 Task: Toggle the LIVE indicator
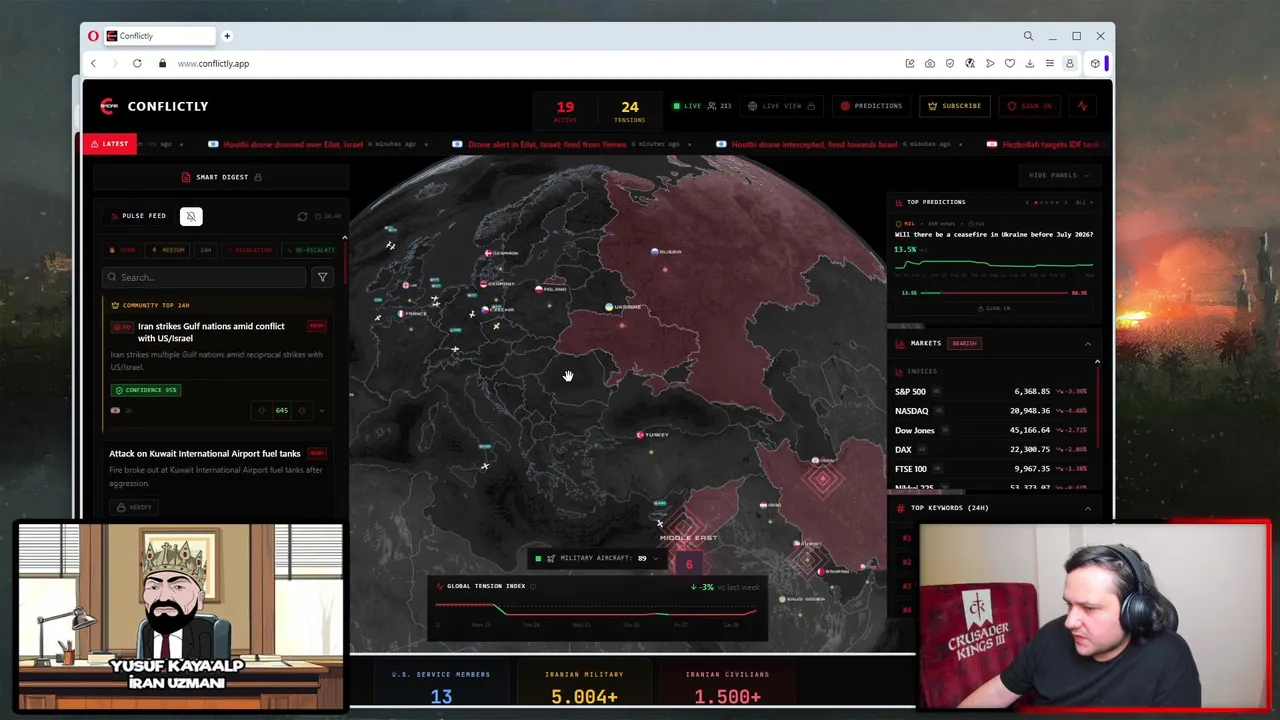pyautogui.click(x=687, y=106)
